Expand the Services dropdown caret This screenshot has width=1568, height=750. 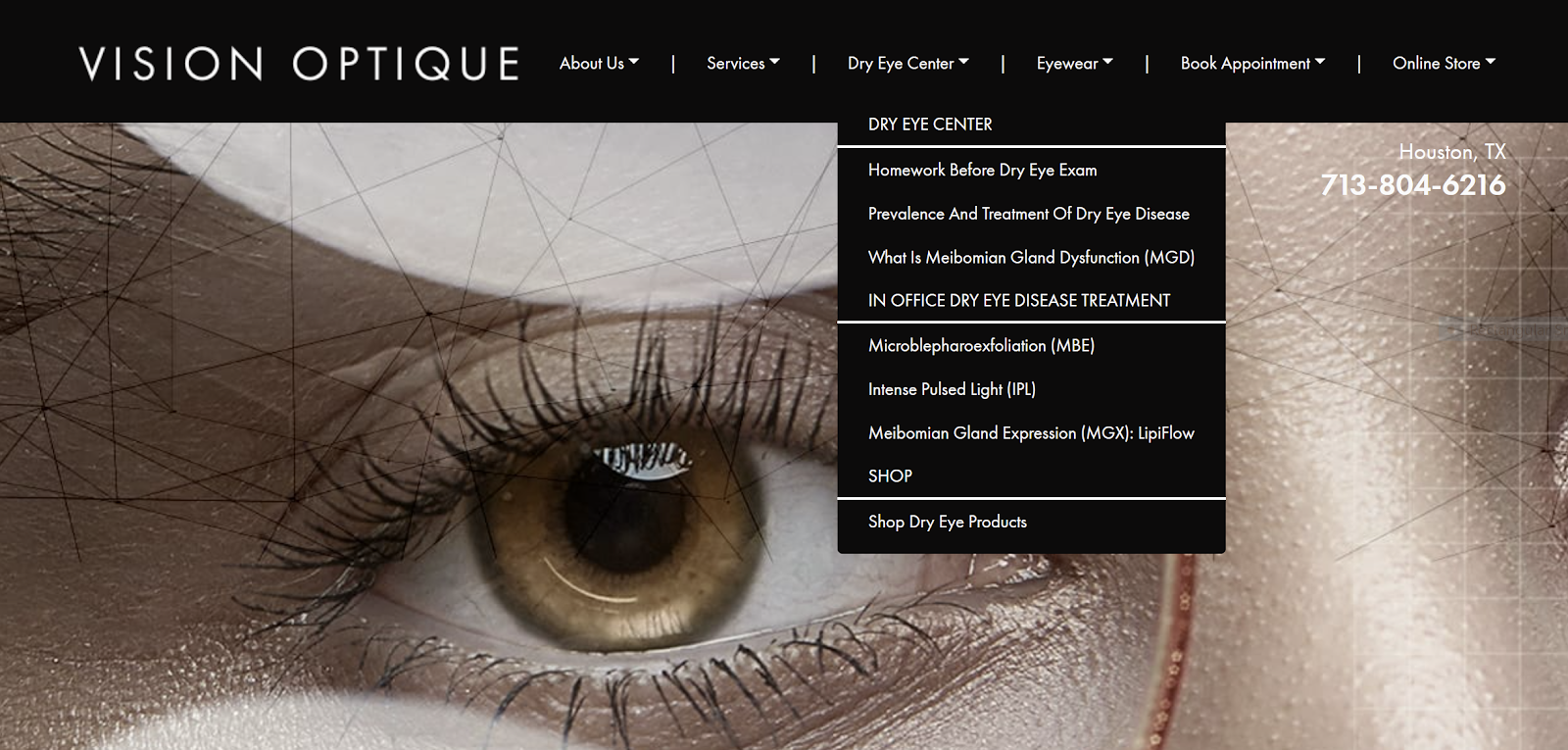point(775,62)
